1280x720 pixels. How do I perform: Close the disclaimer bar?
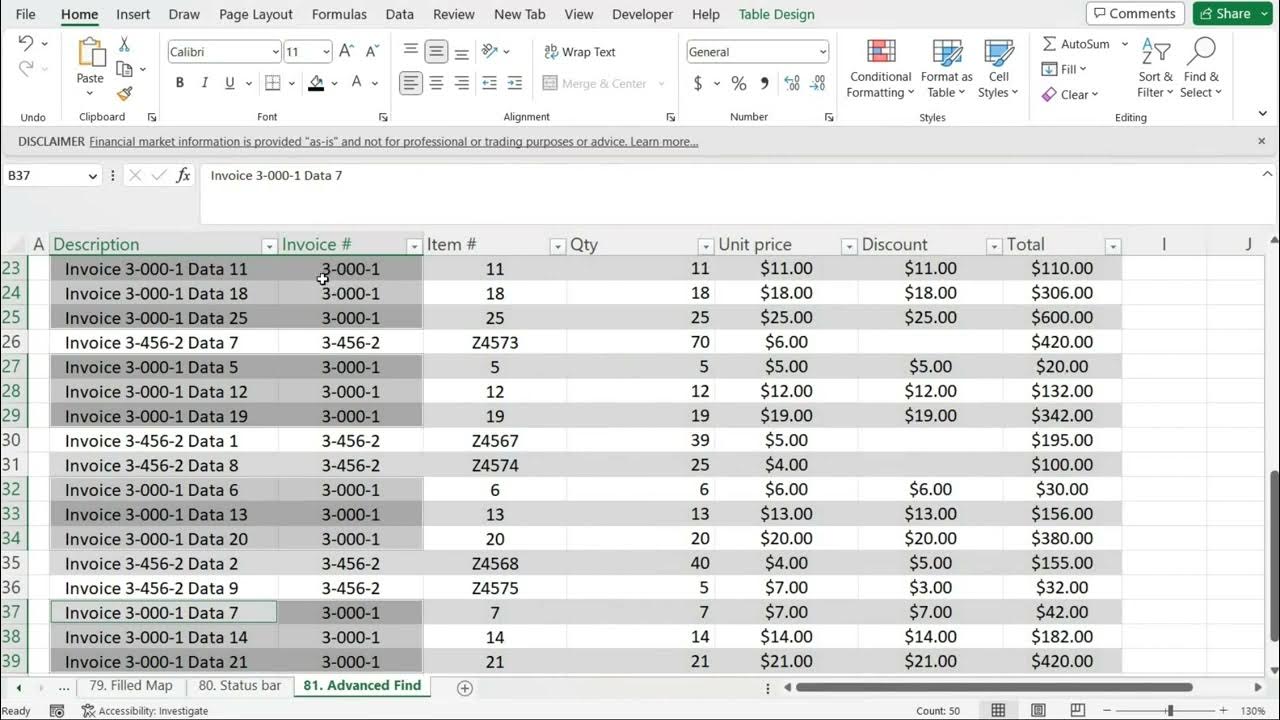pos(1261,141)
